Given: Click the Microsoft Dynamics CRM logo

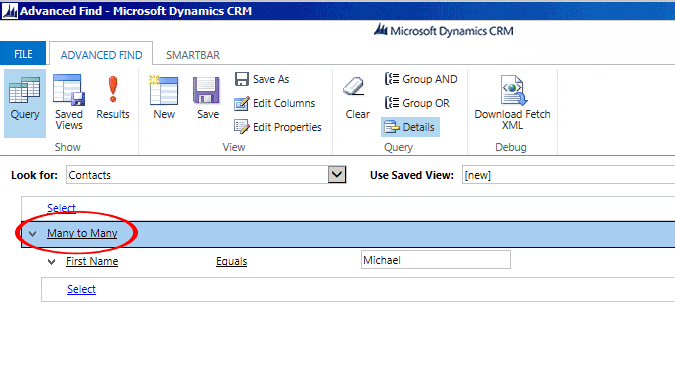Looking at the screenshot, I should click(x=443, y=31).
